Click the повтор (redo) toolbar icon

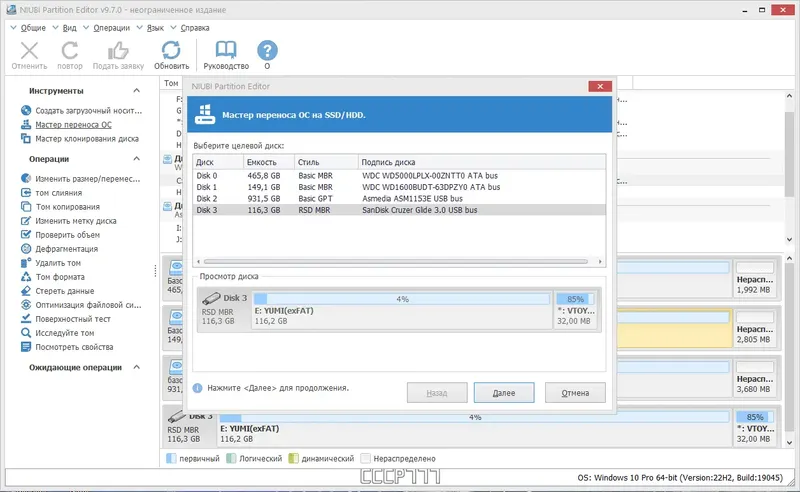pos(70,51)
